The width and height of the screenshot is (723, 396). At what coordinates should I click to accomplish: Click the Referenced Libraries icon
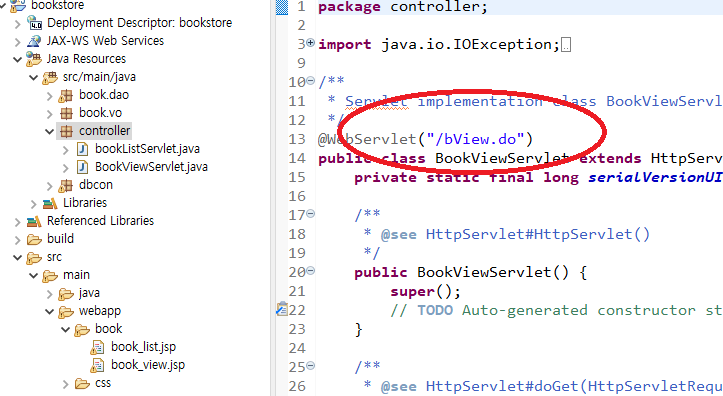pos(34,221)
